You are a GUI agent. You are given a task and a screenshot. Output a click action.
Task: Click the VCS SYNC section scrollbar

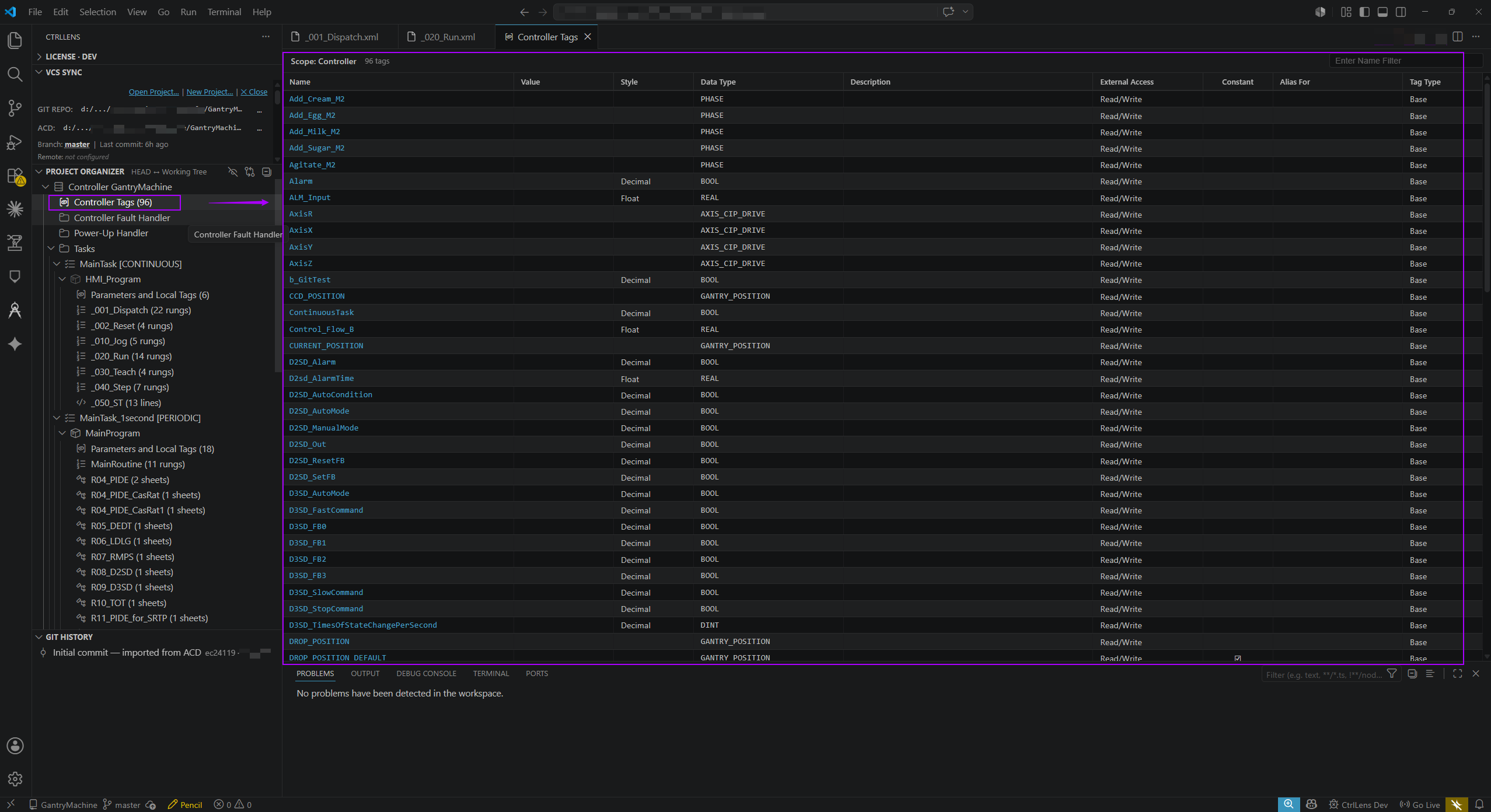click(277, 96)
